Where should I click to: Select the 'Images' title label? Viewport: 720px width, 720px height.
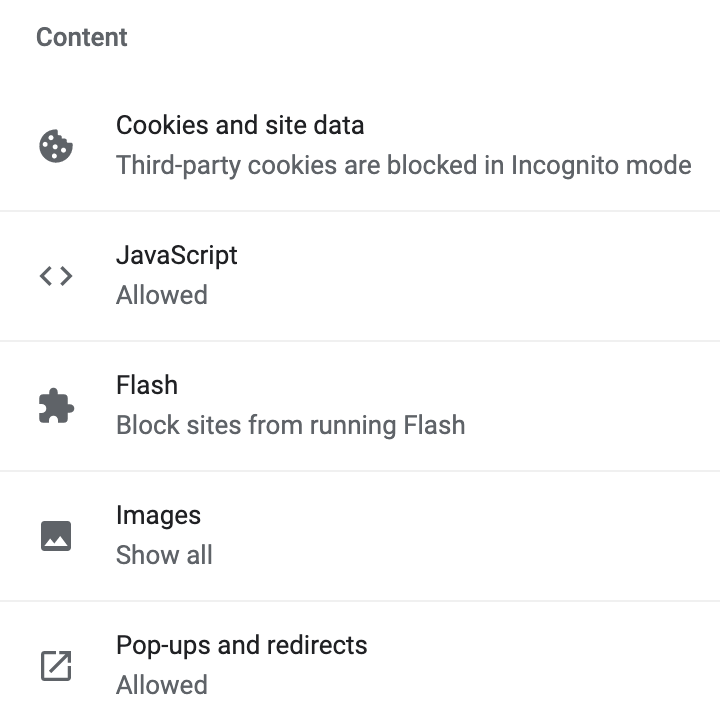158,515
